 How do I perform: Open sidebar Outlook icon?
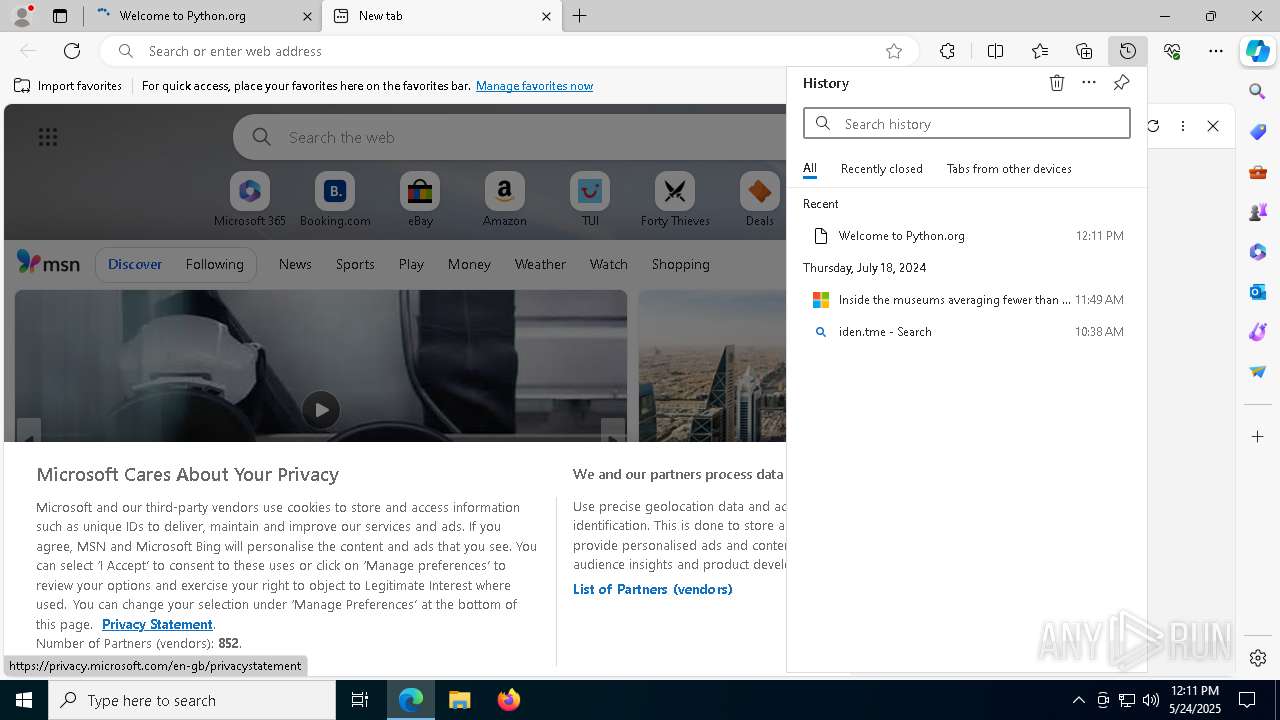(x=1258, y=291)
